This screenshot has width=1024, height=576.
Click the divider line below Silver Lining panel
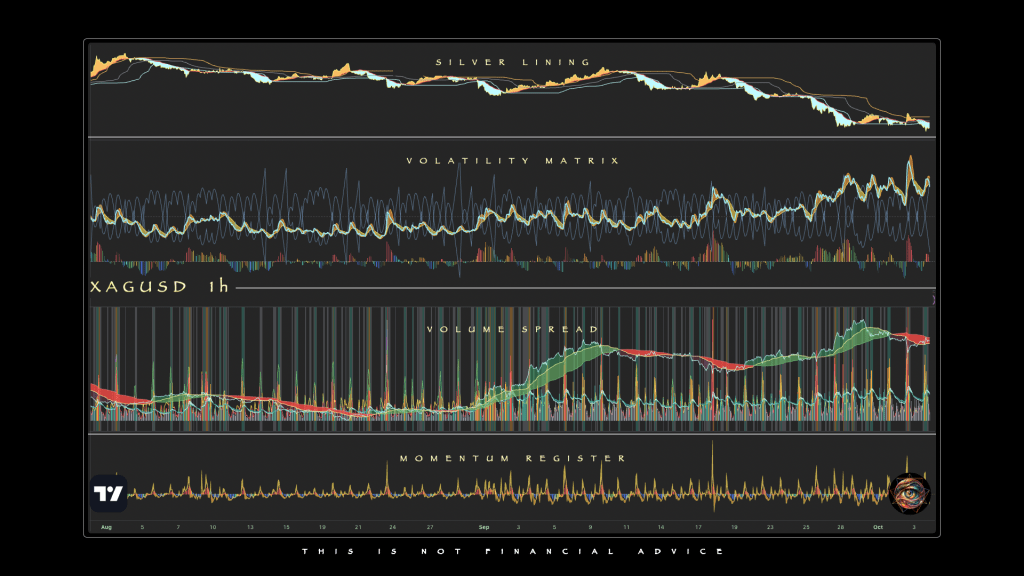(512, 137)
